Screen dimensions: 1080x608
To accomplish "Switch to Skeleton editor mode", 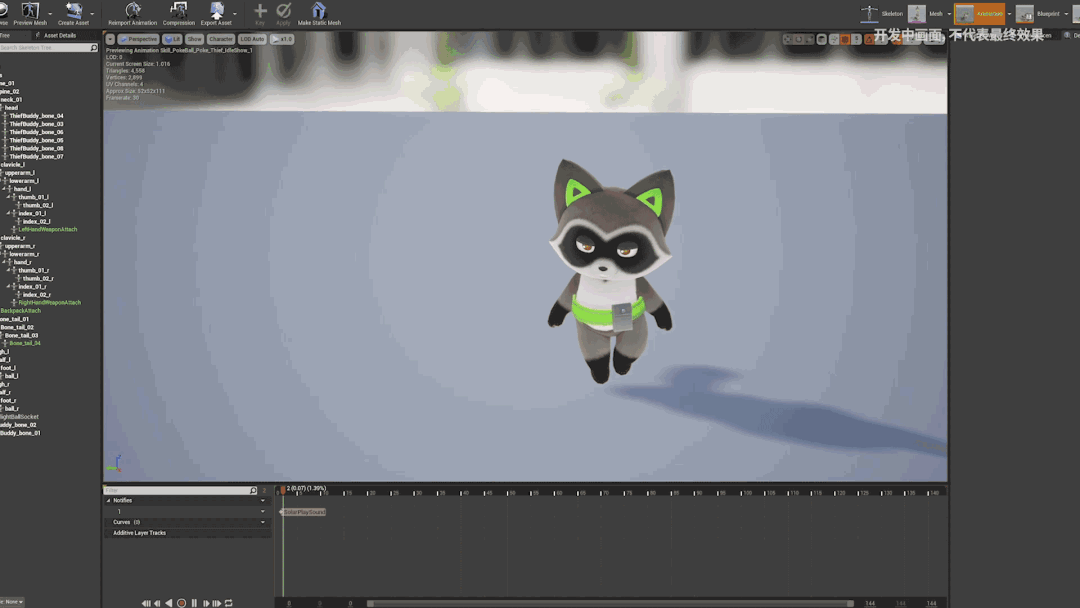I will (870, 13).
